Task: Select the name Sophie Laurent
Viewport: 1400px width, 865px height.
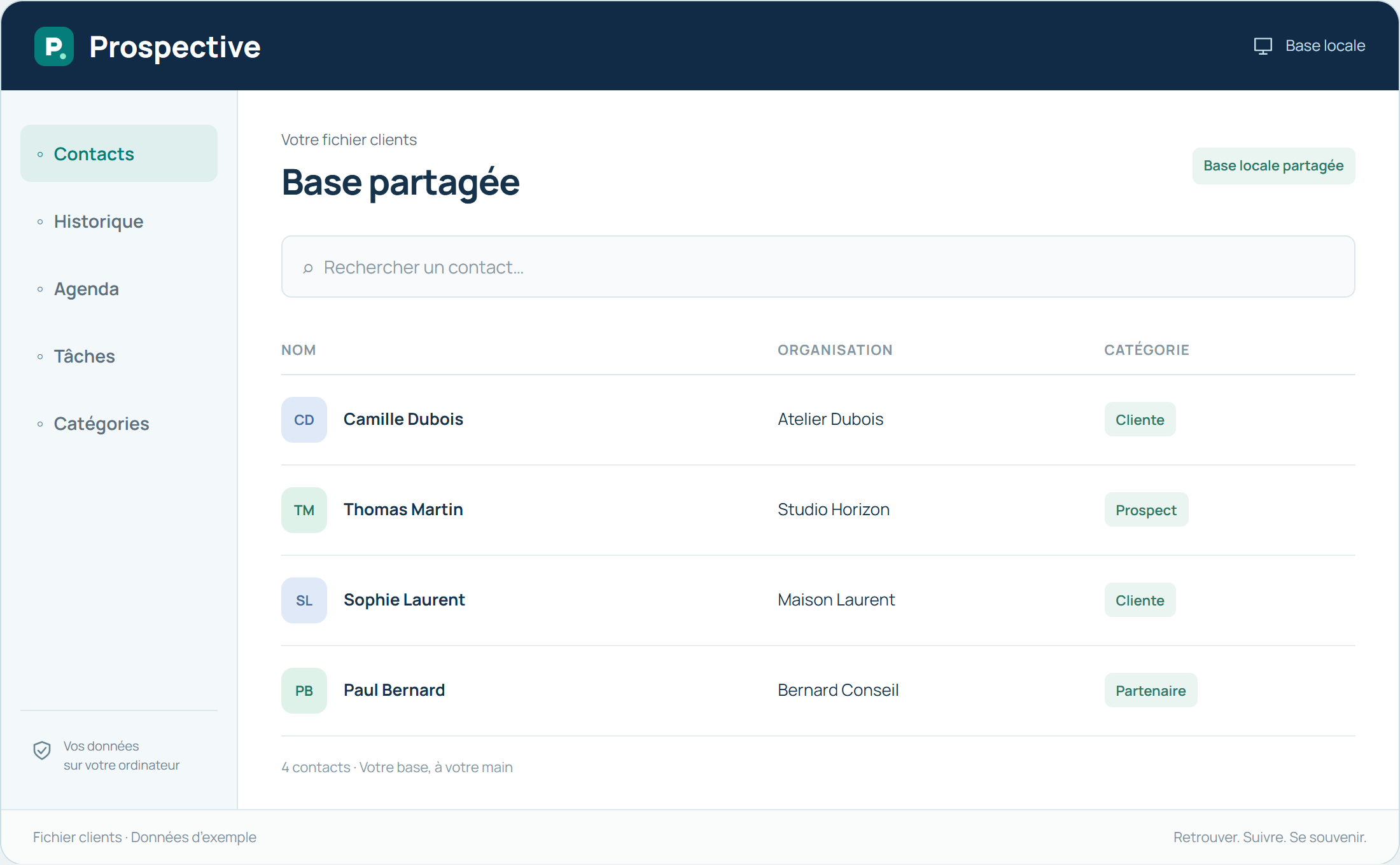Action: (404, 600)
